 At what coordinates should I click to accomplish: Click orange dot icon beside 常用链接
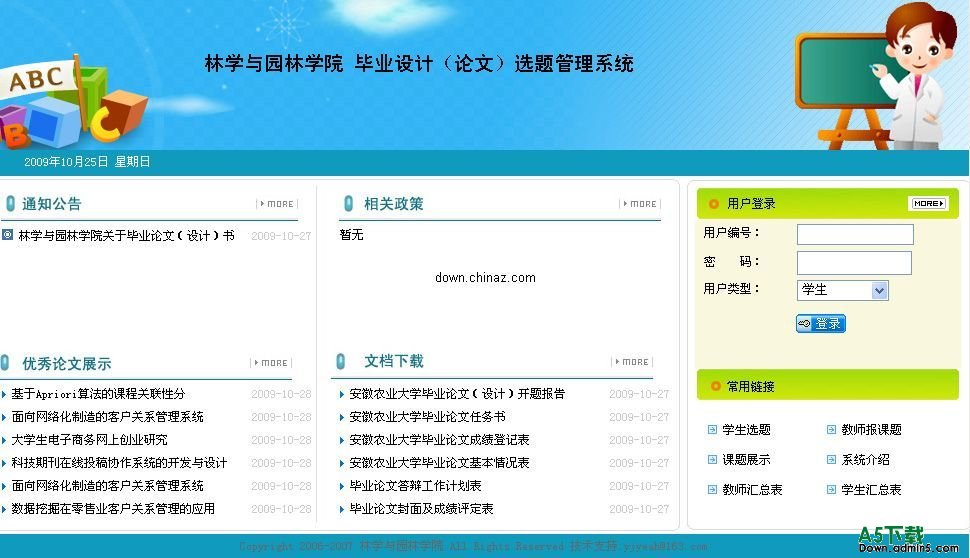pyautogui.click(x=715, y=386)
